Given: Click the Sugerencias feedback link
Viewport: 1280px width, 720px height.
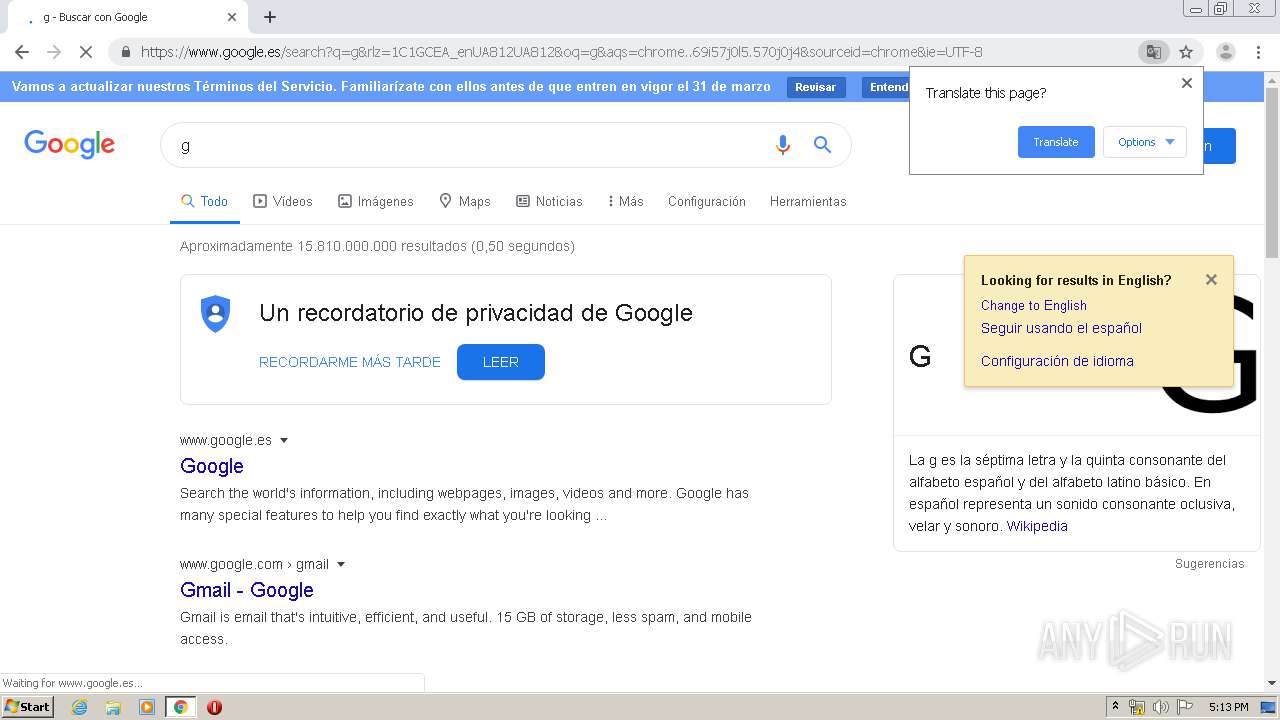Looking at the screenshot, I should point(1210,564).
